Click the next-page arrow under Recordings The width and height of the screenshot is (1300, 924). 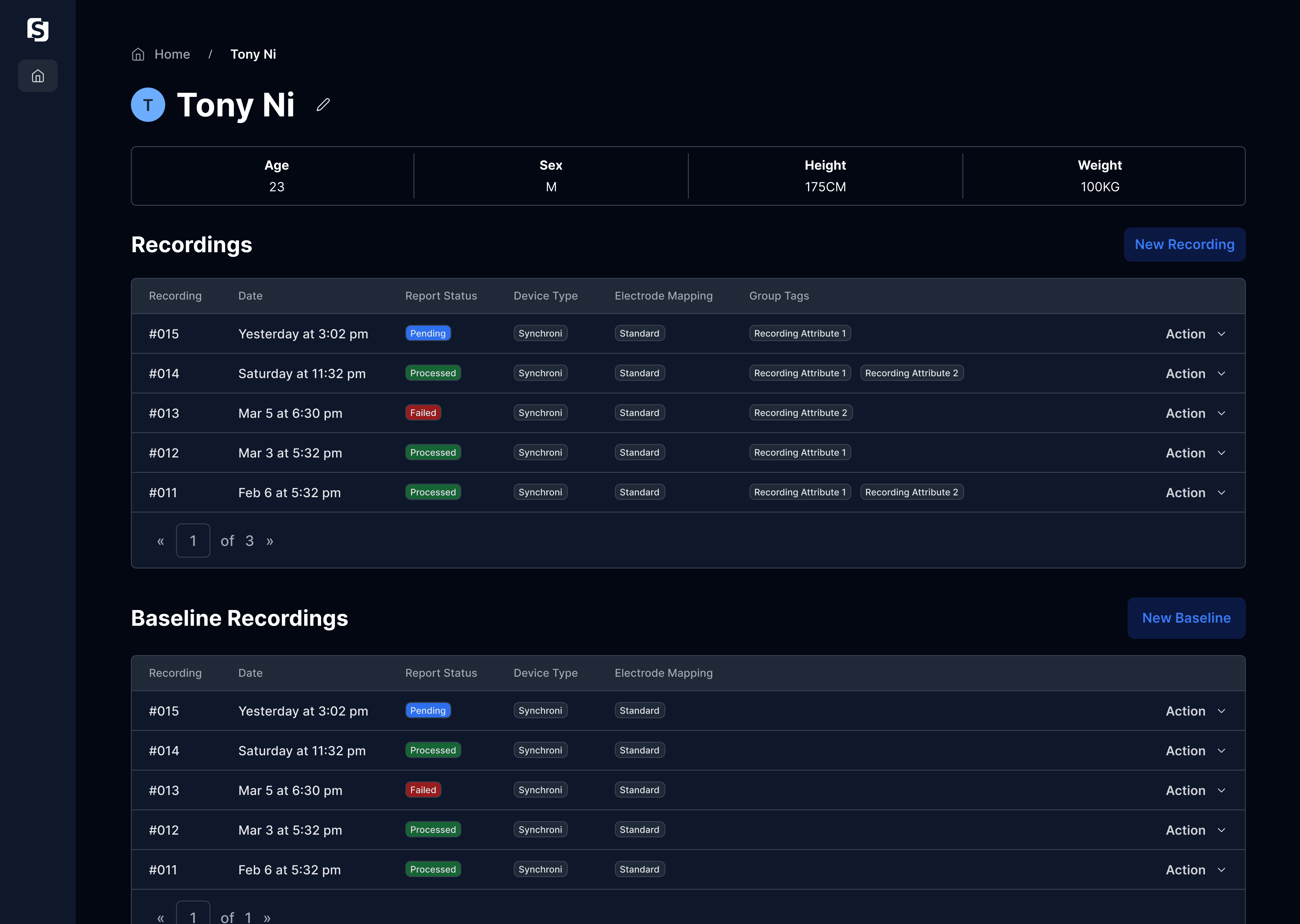pyautogui.click(x=270, y=541)
